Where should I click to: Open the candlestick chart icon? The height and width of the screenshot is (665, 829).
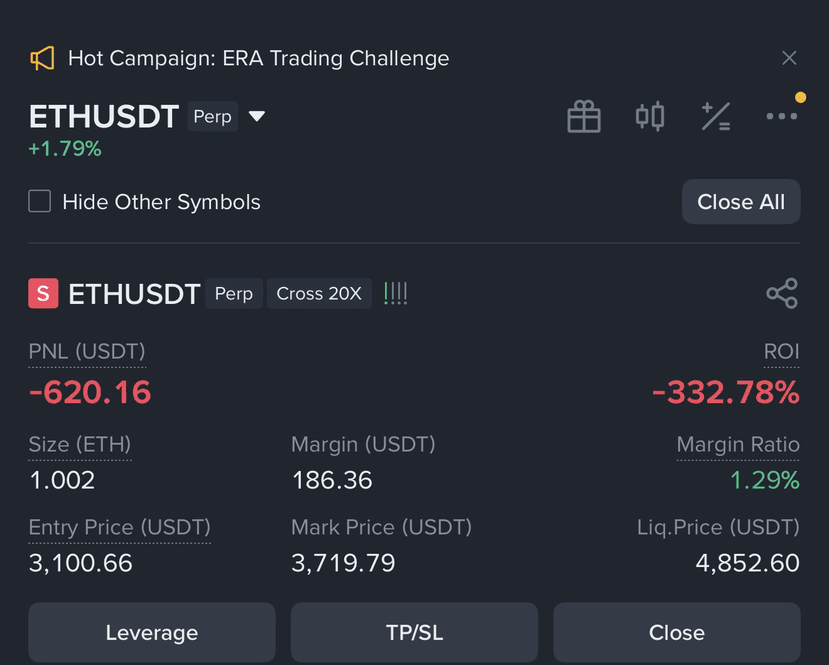(x=650, y=116)
